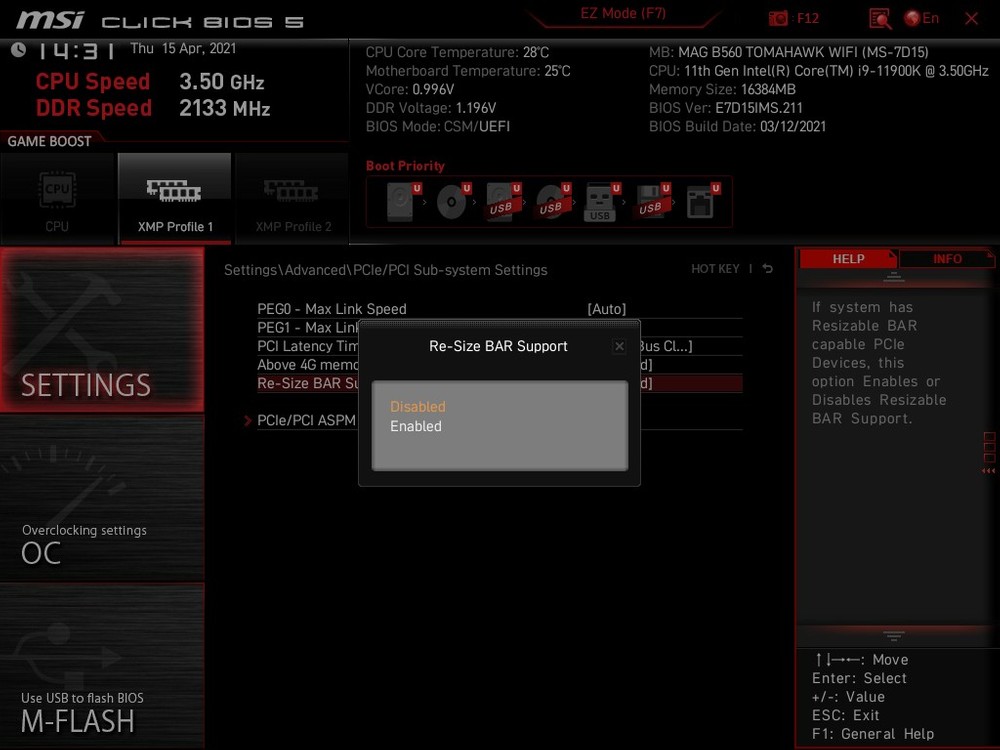Take screenshot with F12 camera icon
The image size is (1000, 750).
coord(778,18)
